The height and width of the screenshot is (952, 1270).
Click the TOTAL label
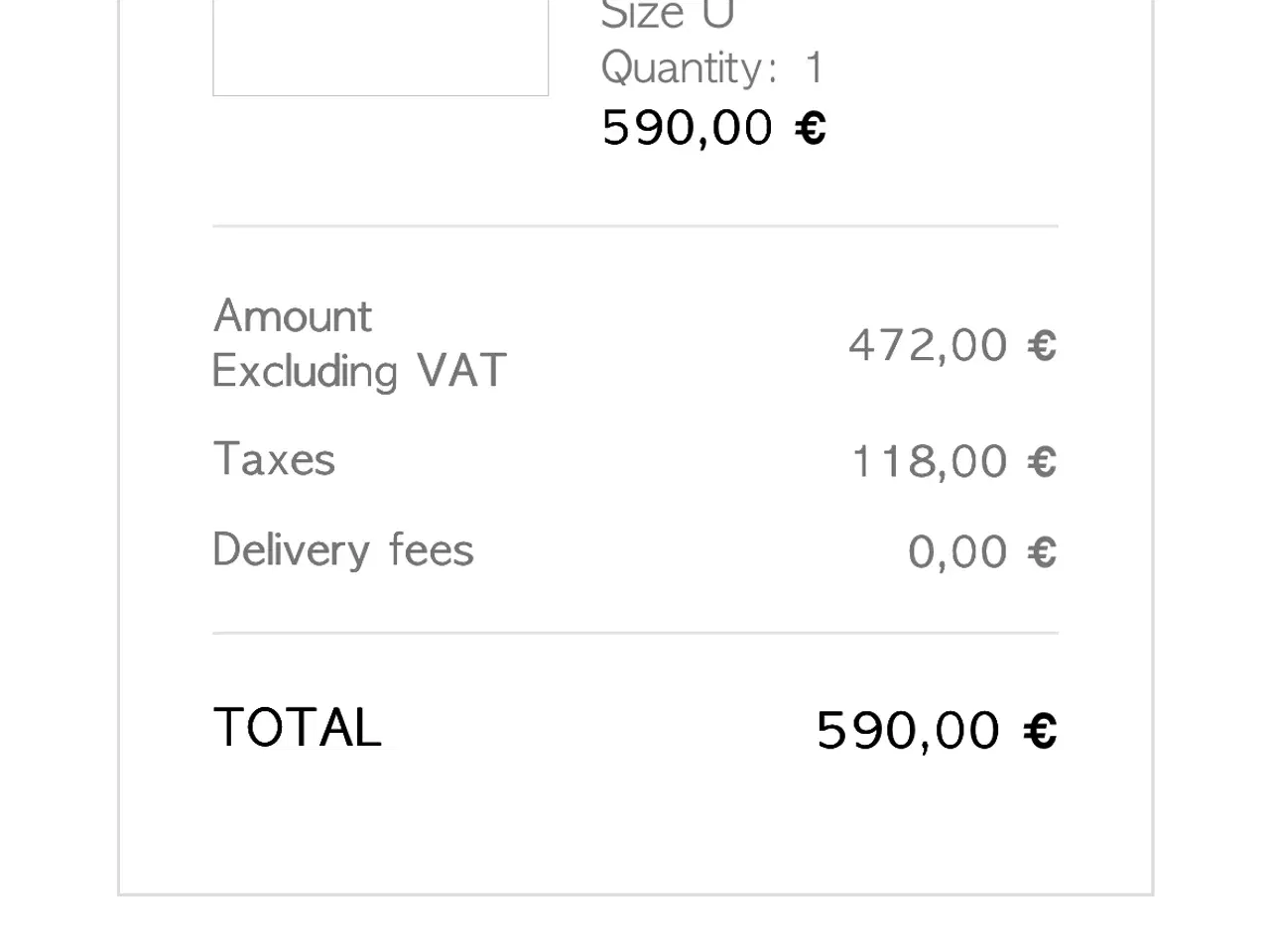coord(297,728)
